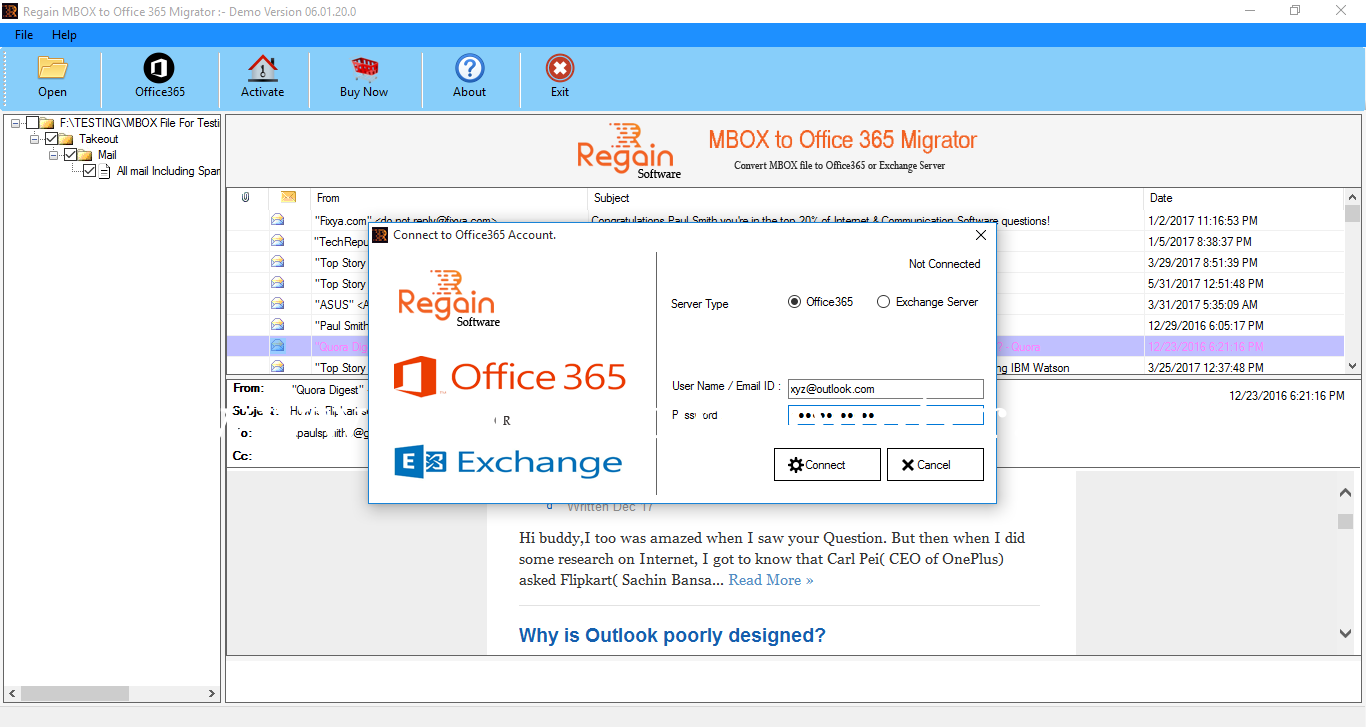Viewport: 1366px width, 727px height.
Task: Select the email dated 3/25/2017 12:37:48 PM
Action: coord(1207,367)
